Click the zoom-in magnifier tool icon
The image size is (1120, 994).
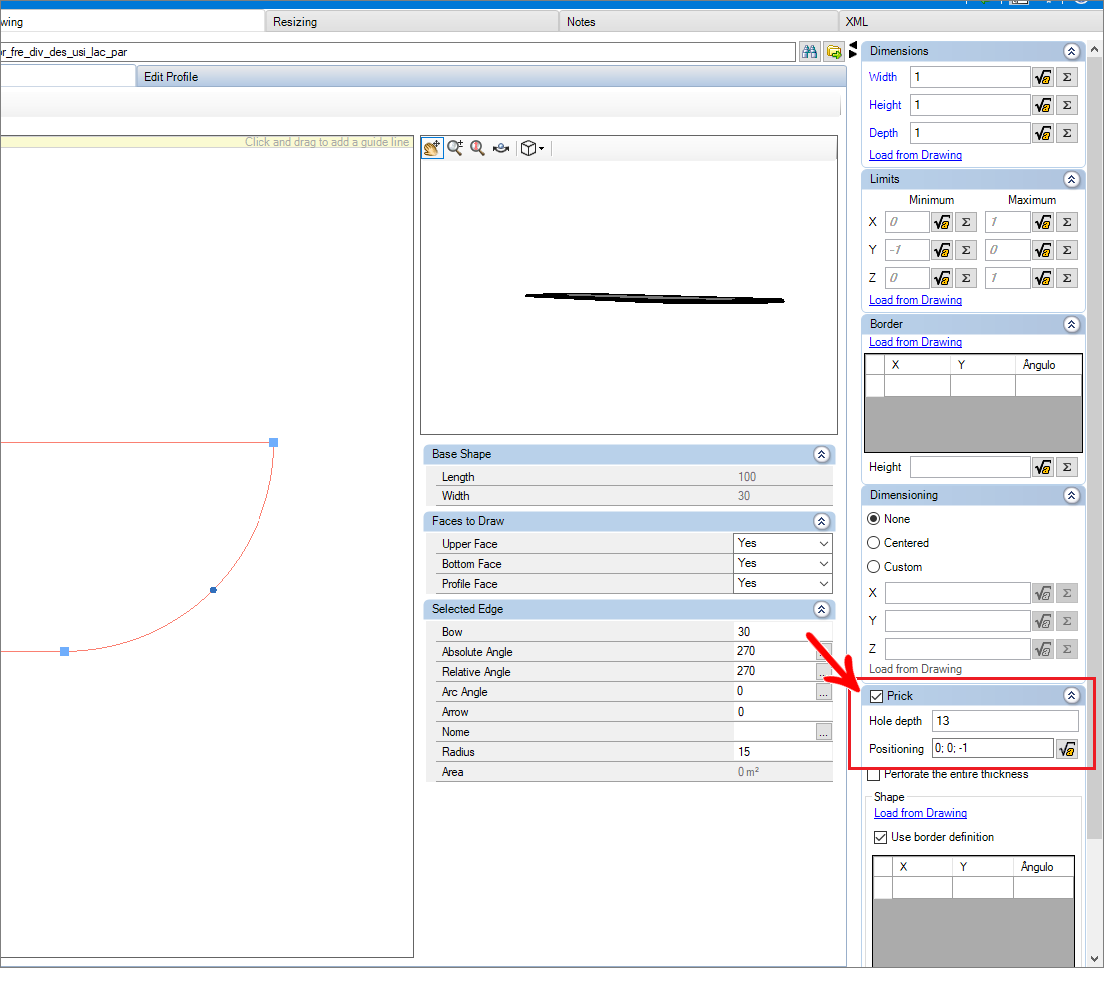pos(455,149)
